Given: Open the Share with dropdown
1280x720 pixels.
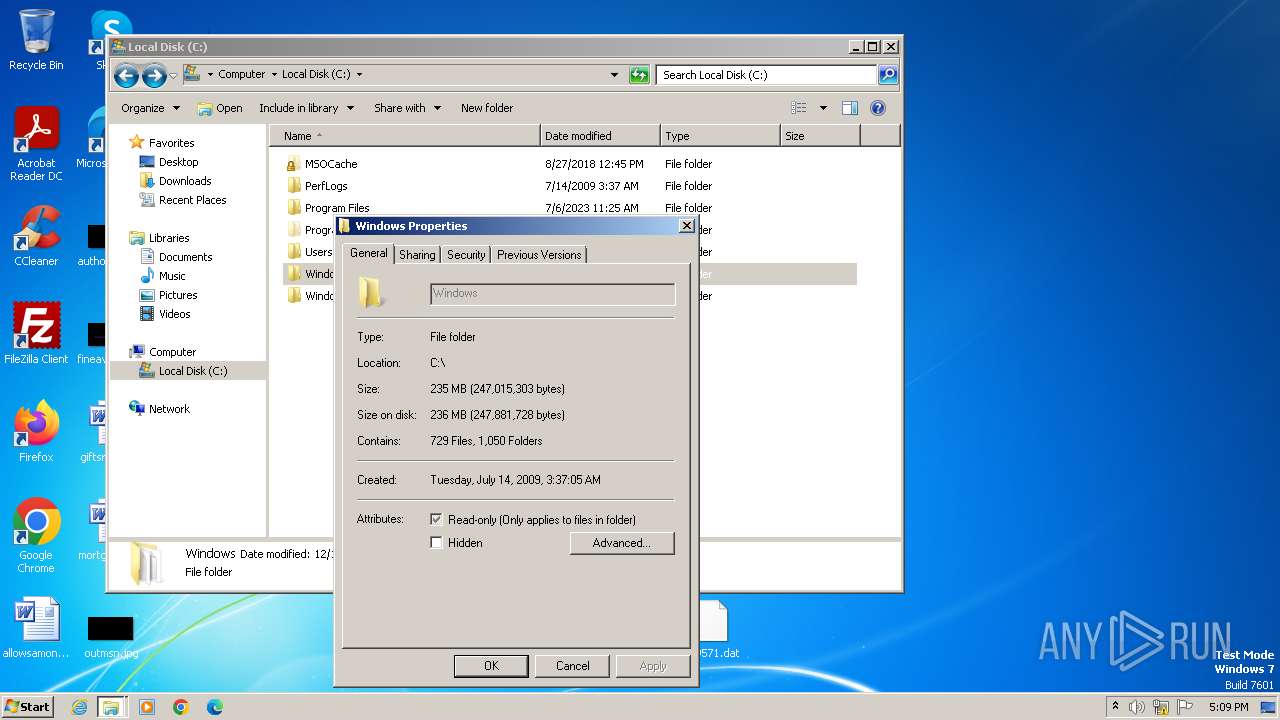Looking at the screenshot, I should click(407, 108).
